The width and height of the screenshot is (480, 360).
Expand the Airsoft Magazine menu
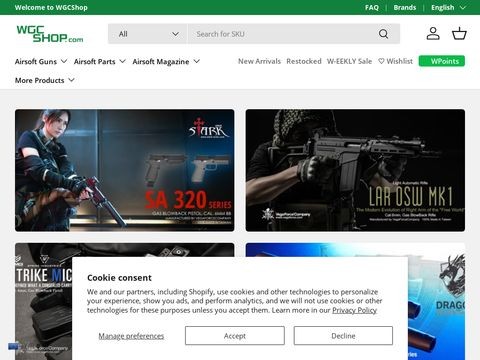pos(166,61)
